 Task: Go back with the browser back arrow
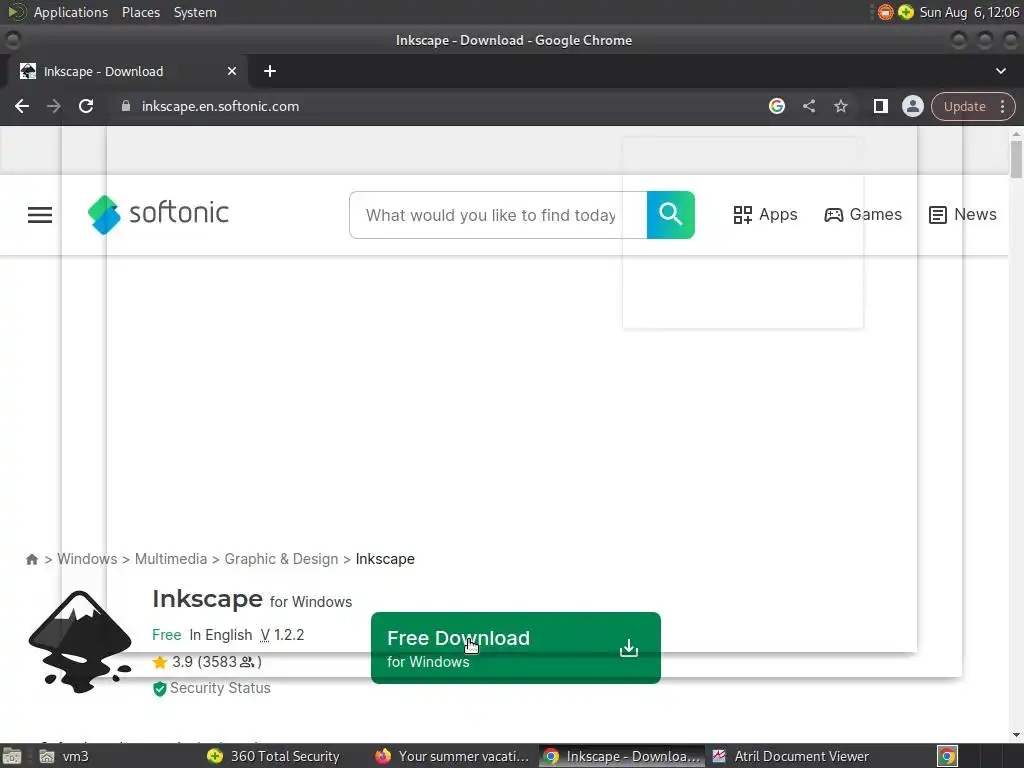22,106
